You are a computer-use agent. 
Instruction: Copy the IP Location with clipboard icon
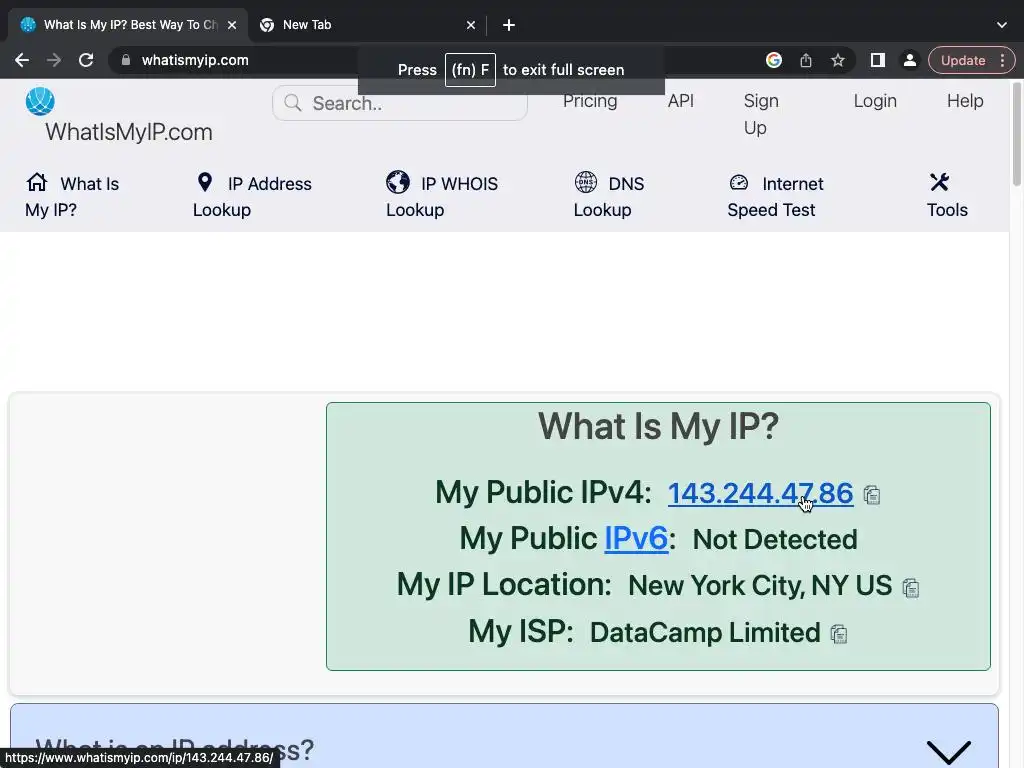click(x=911, y=588)
